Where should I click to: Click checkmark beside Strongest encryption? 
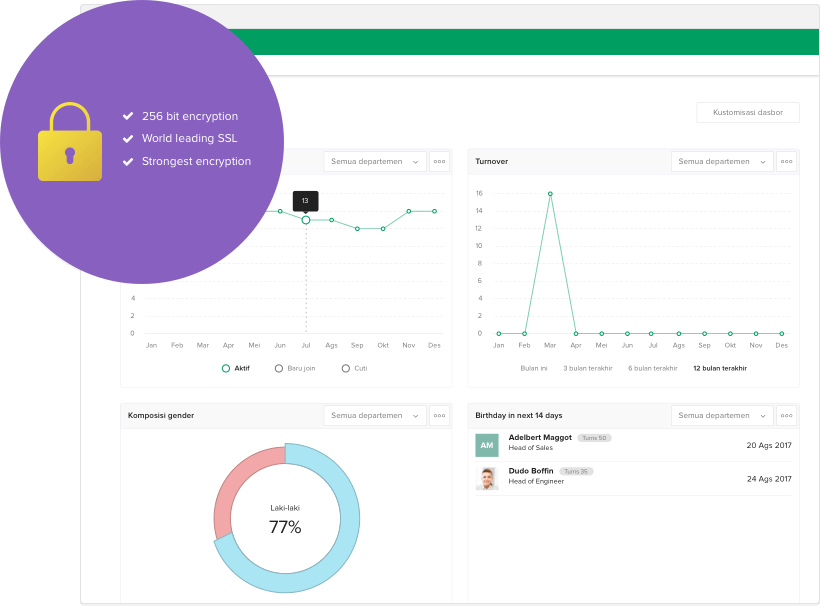tap(128, 162)
